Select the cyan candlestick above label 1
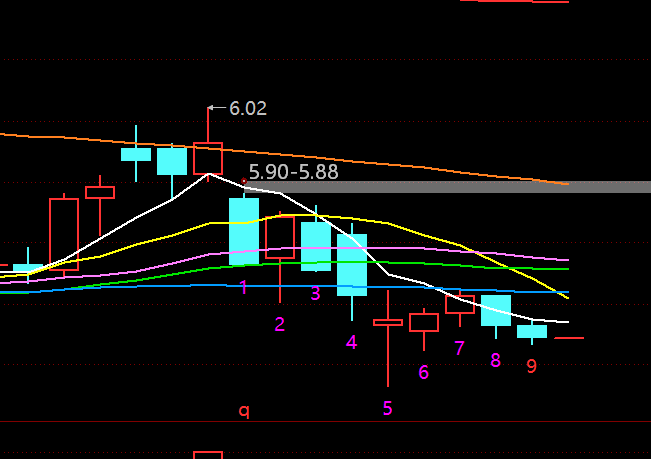This screenshot has height=459, width=651. click(244, 231)
